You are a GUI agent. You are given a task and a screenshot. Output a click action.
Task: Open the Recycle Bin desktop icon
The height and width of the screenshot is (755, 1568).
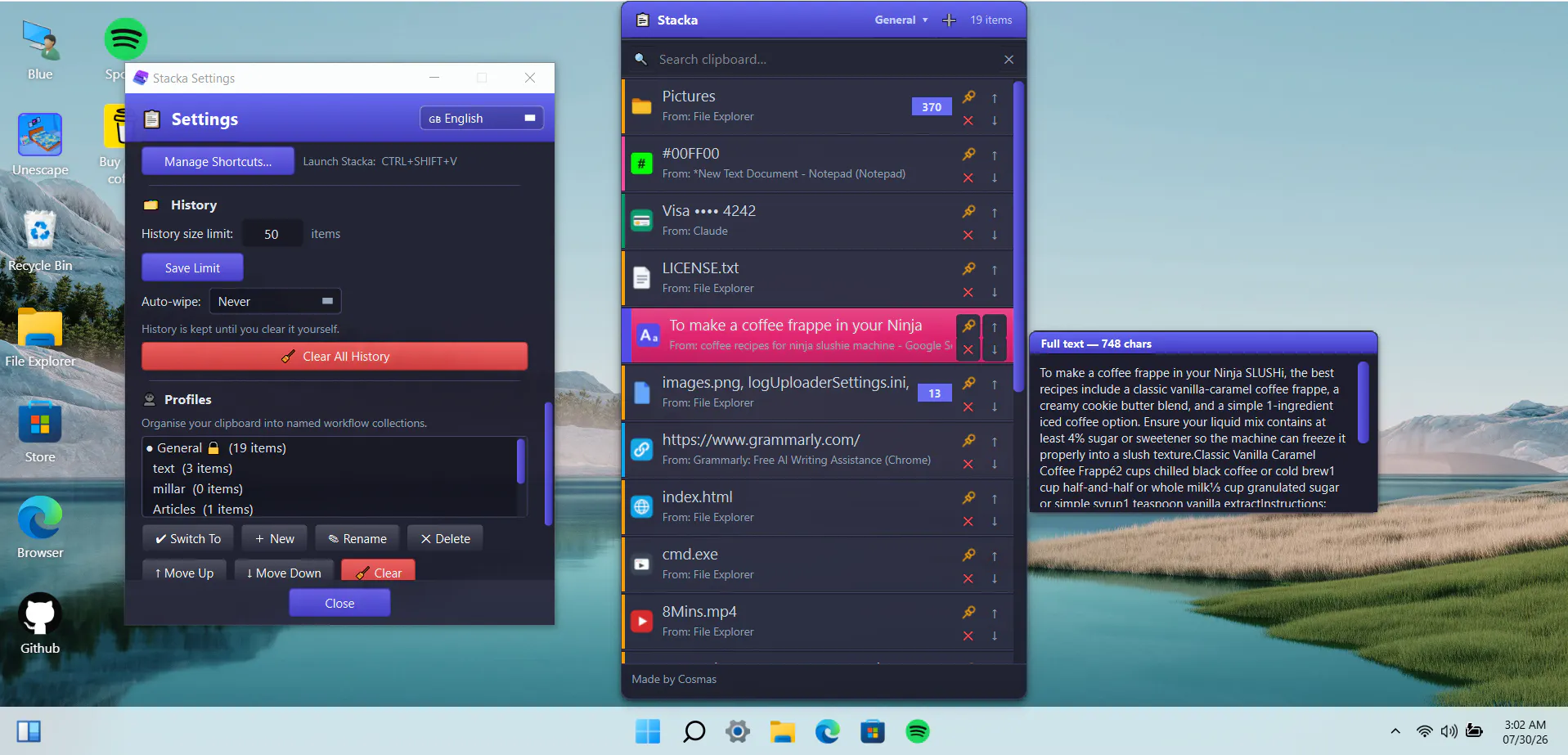[x=40, y=241]
